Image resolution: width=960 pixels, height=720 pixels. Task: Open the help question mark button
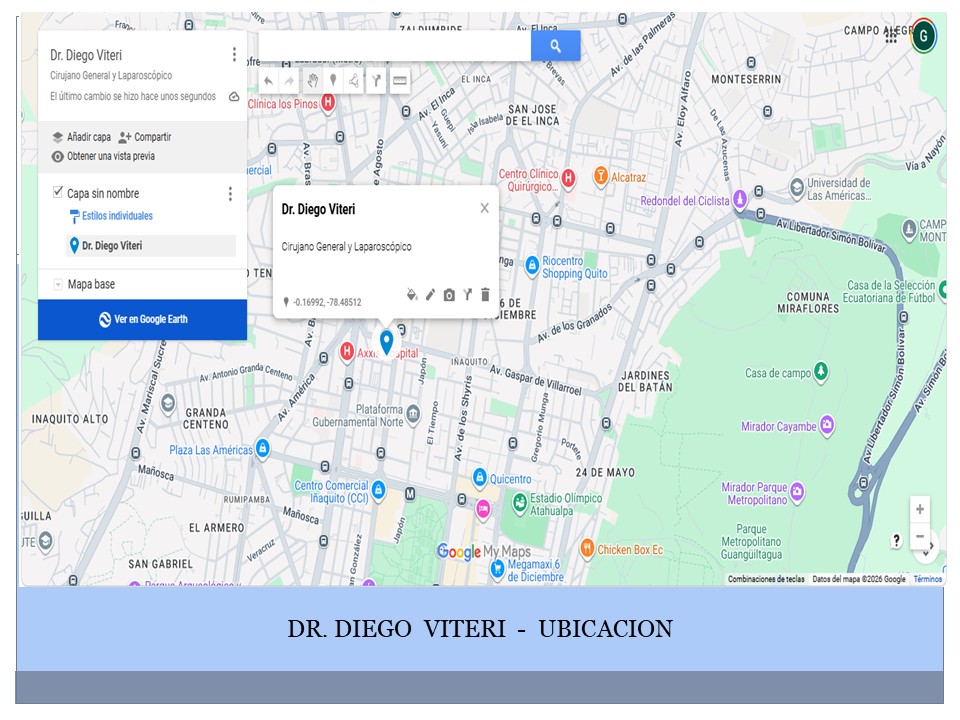(x=896, y=541)
